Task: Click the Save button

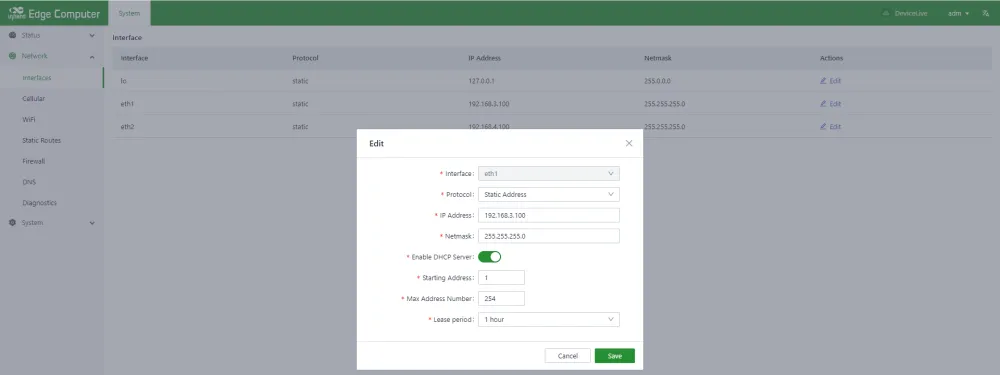Action: pos(614,356)
